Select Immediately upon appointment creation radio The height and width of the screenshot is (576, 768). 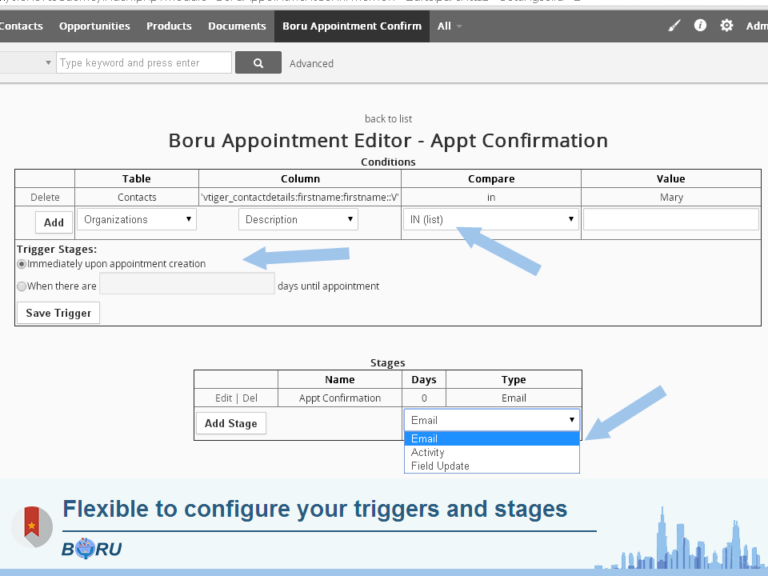point(22,264)
